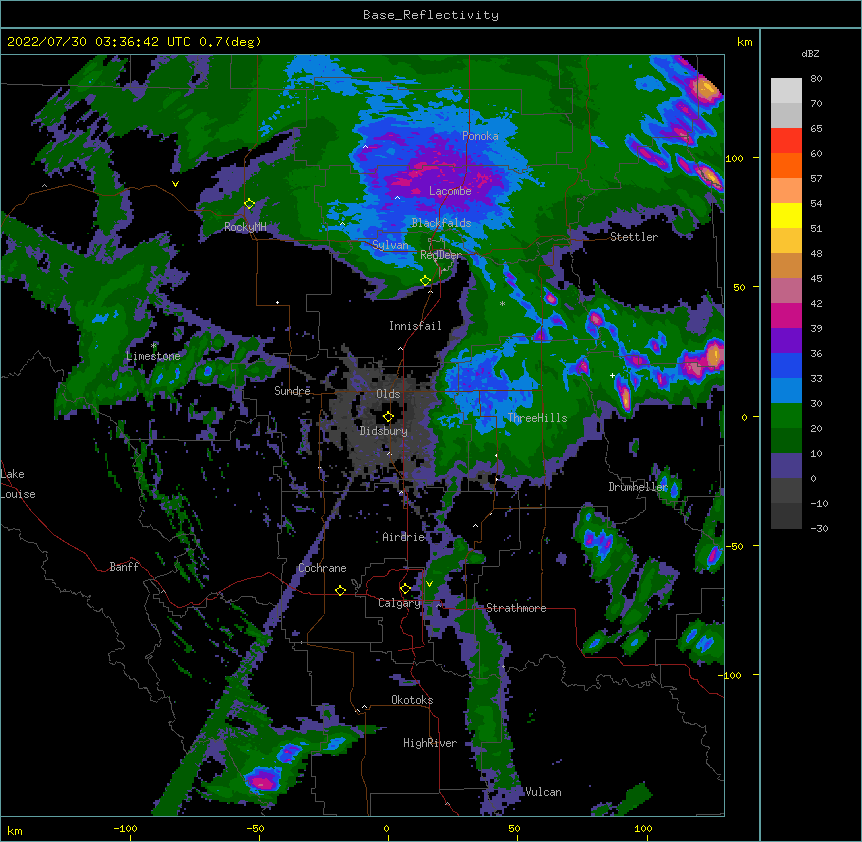Image resolution: width=862 pixels, height=842 pixels.
Task: Click the 100 tick on the right vertical axis
Action: [734, 158]
